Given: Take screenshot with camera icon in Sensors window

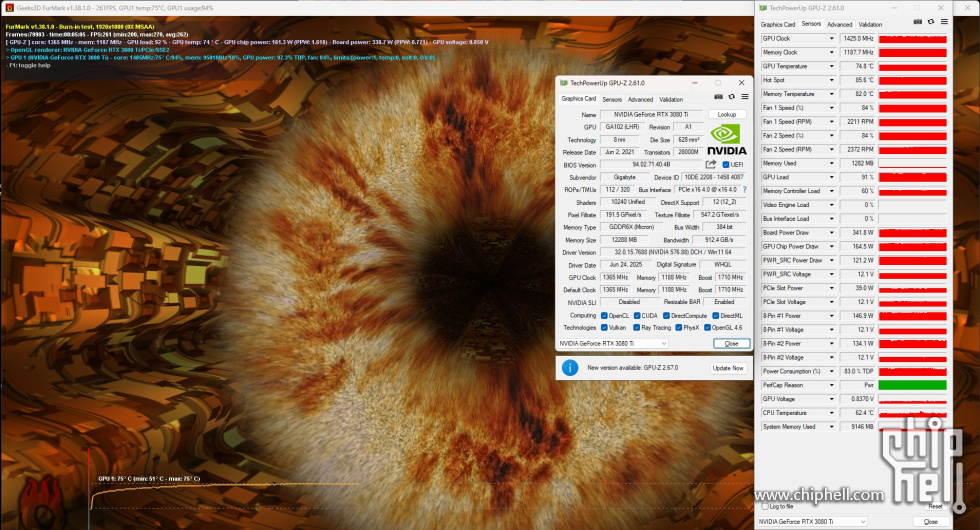Looking at the screenshot, I should tap(918, 22).
